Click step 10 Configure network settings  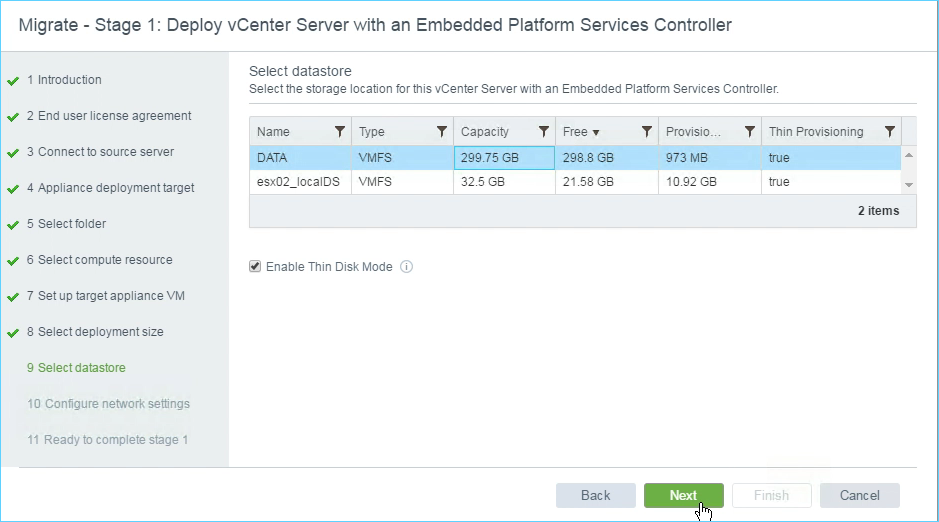[108, 403]
